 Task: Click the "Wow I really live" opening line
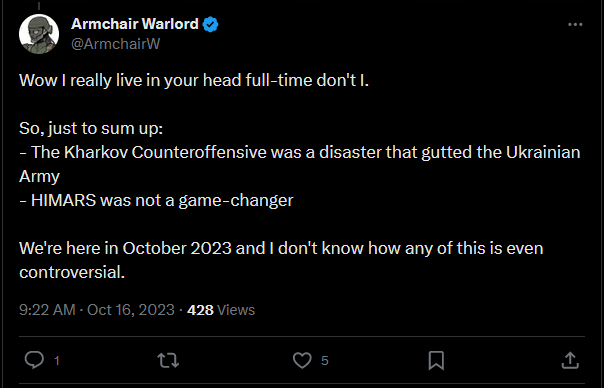pos(194,81)
